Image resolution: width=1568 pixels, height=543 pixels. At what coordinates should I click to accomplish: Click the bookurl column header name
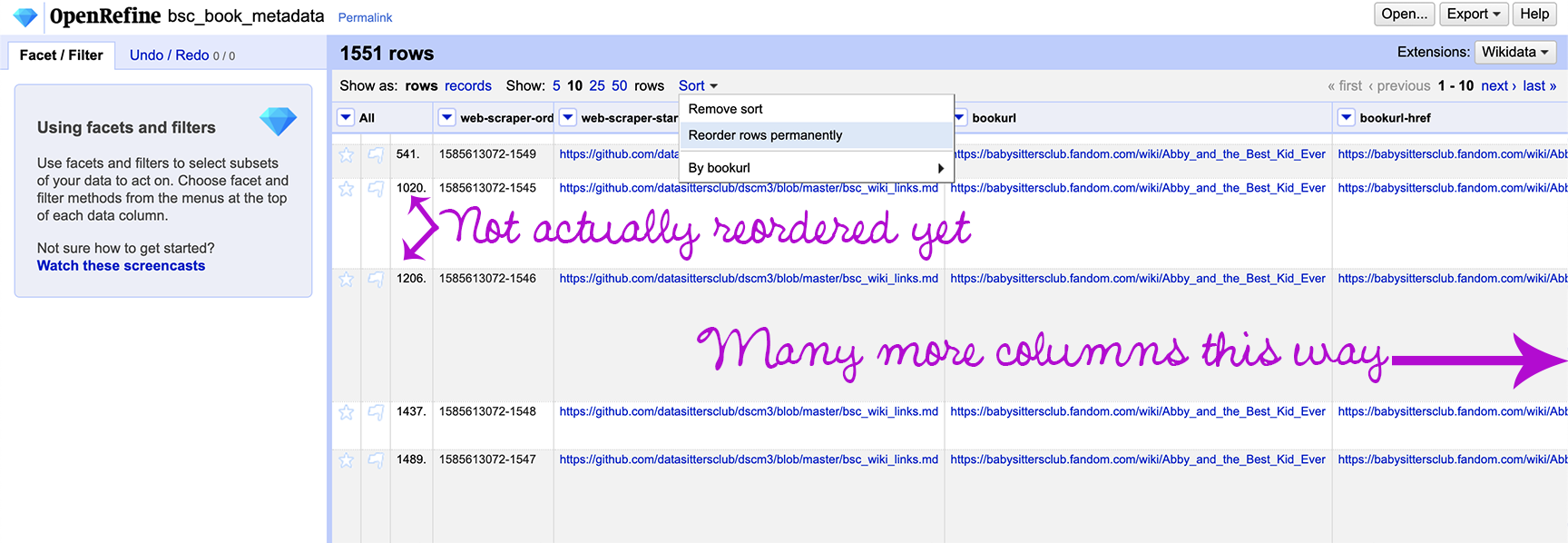[x=994, y=118]
